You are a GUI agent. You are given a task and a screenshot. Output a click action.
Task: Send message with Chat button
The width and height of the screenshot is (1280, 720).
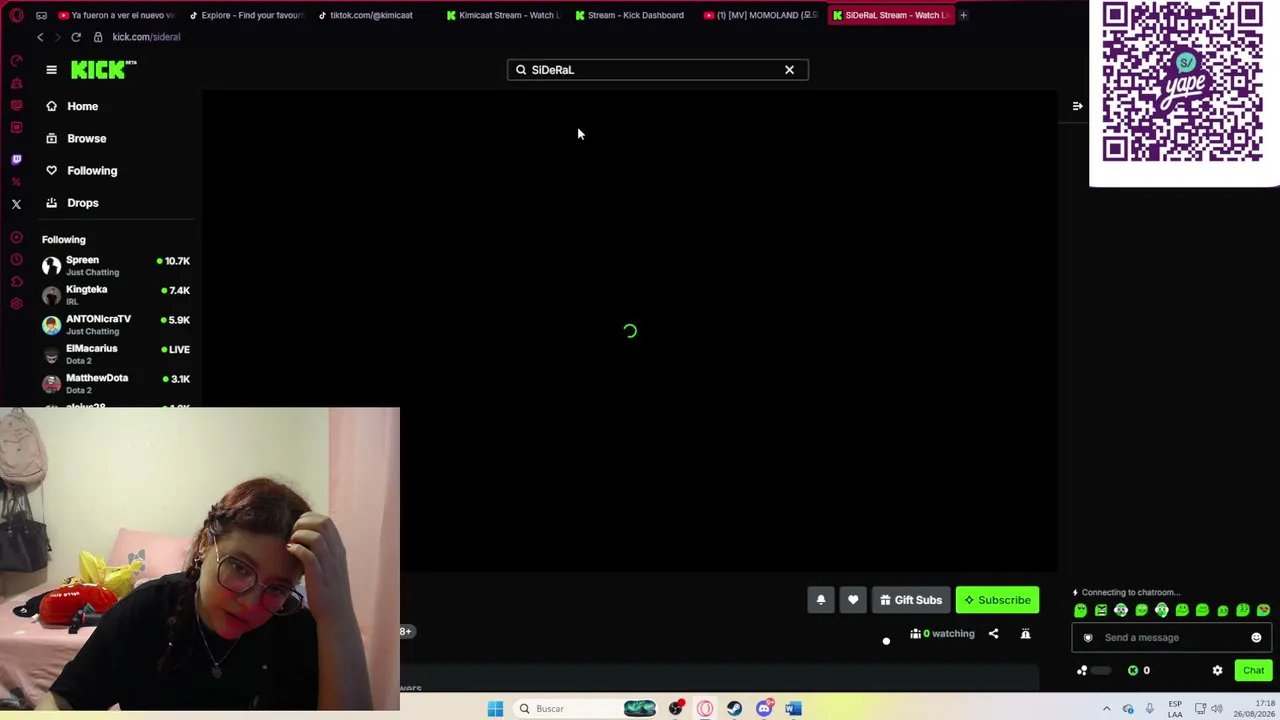(1253, 670)
